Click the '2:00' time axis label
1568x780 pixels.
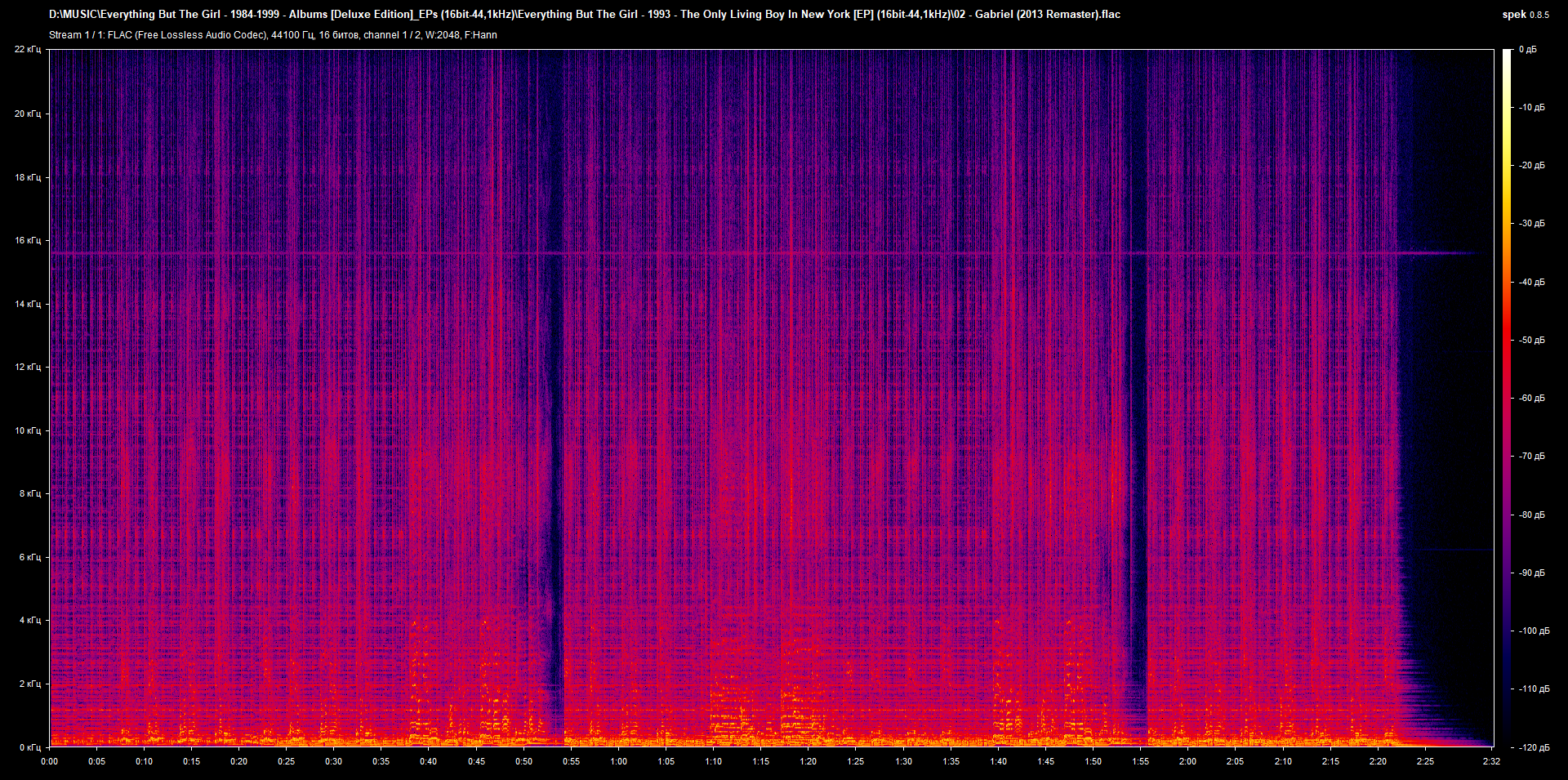[1187, 761]
